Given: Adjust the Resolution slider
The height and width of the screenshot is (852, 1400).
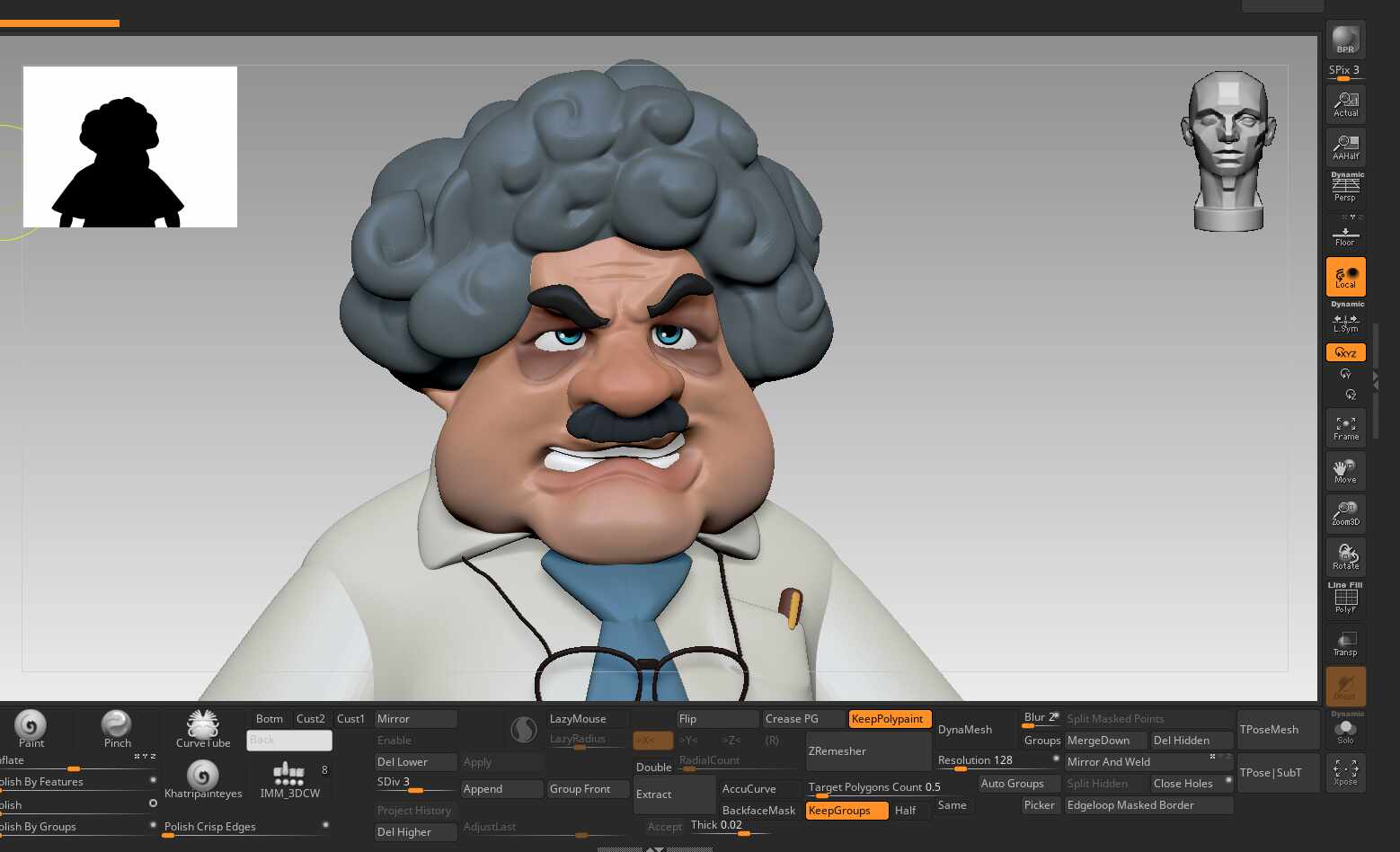Looking at the screenshot, I should click(998, 762).
